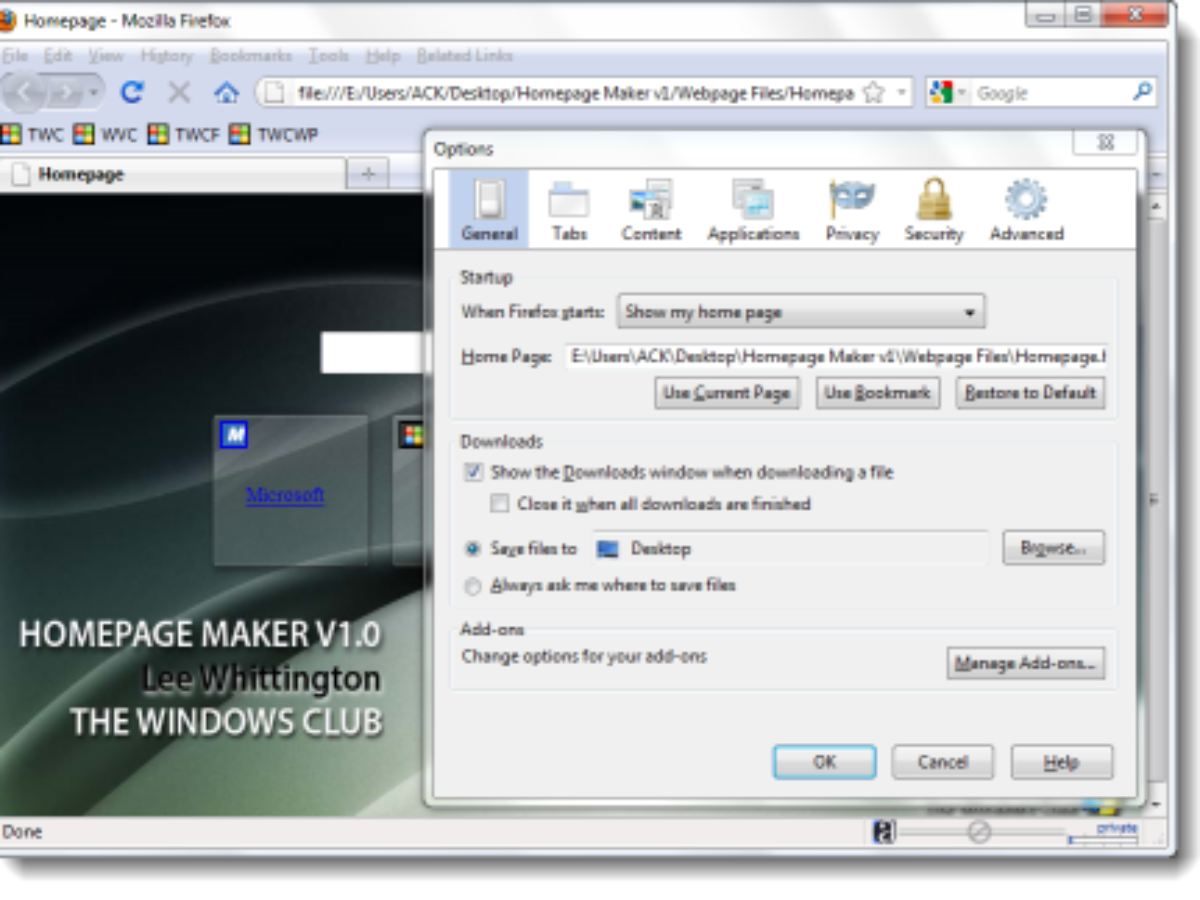This screenshot has height=900, width=1200.
Task: Click the status bar zoom slider
Action: click(980, 832)
